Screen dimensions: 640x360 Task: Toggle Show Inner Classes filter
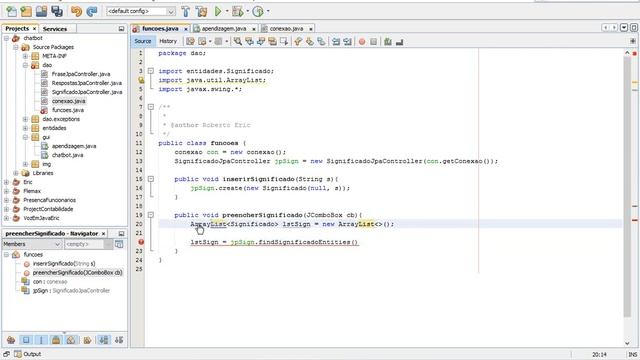(x=71, y=340)
